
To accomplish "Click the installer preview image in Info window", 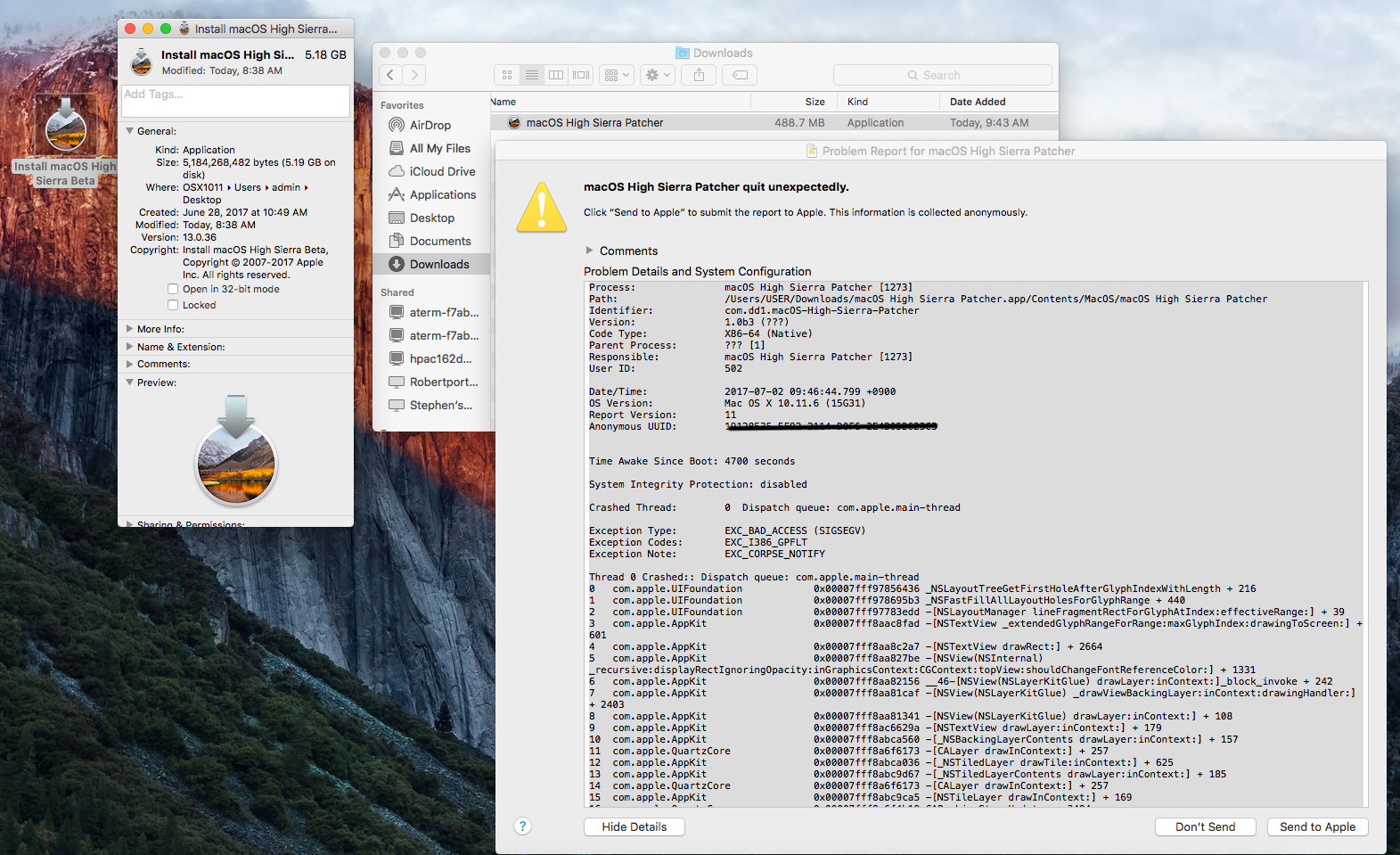I will (x=236, y=450).
